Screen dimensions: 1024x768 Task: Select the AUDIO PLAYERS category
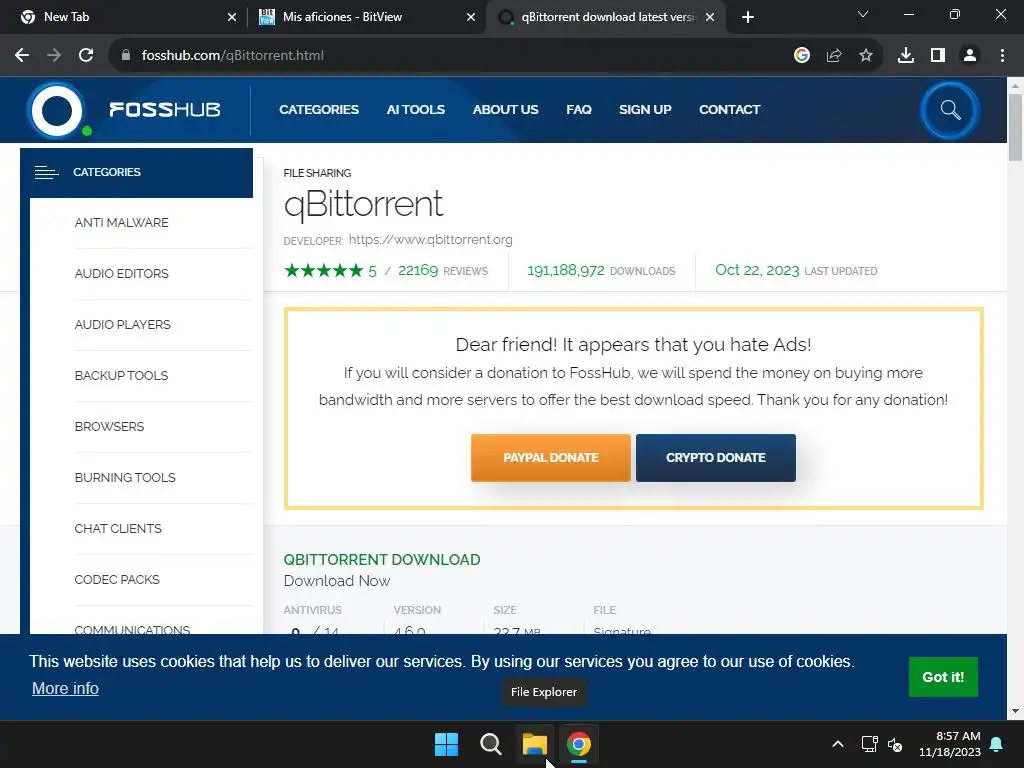pyautogui.click(x=123, y=325)
